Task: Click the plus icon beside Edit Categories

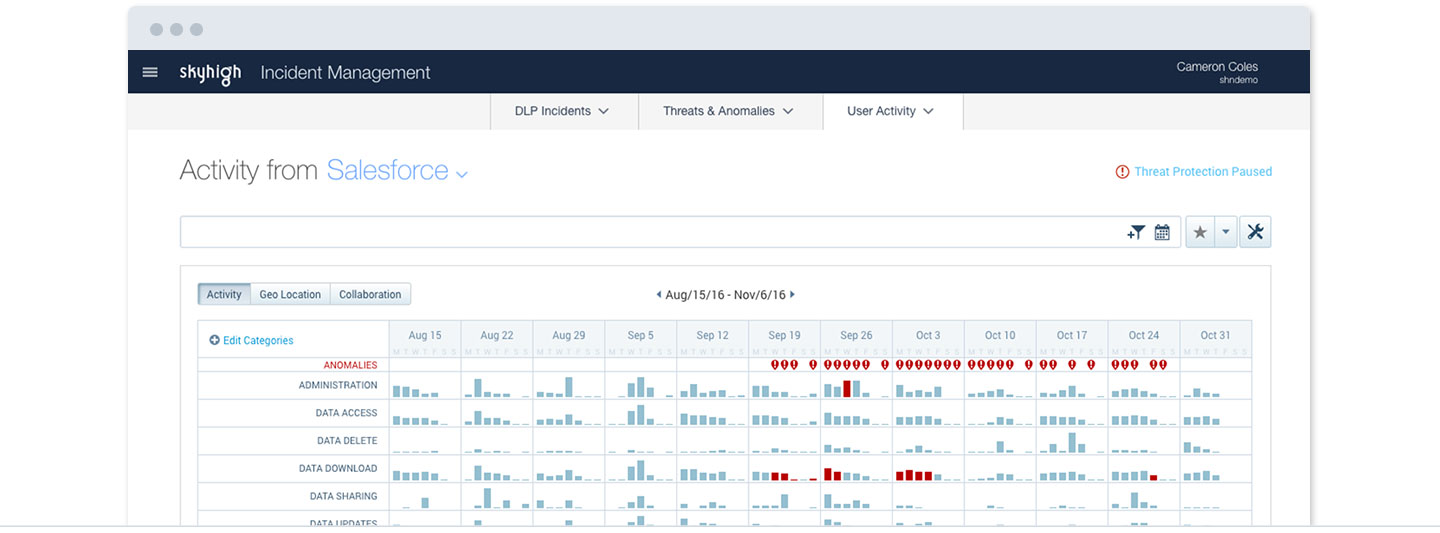Action: pos(214,340)
